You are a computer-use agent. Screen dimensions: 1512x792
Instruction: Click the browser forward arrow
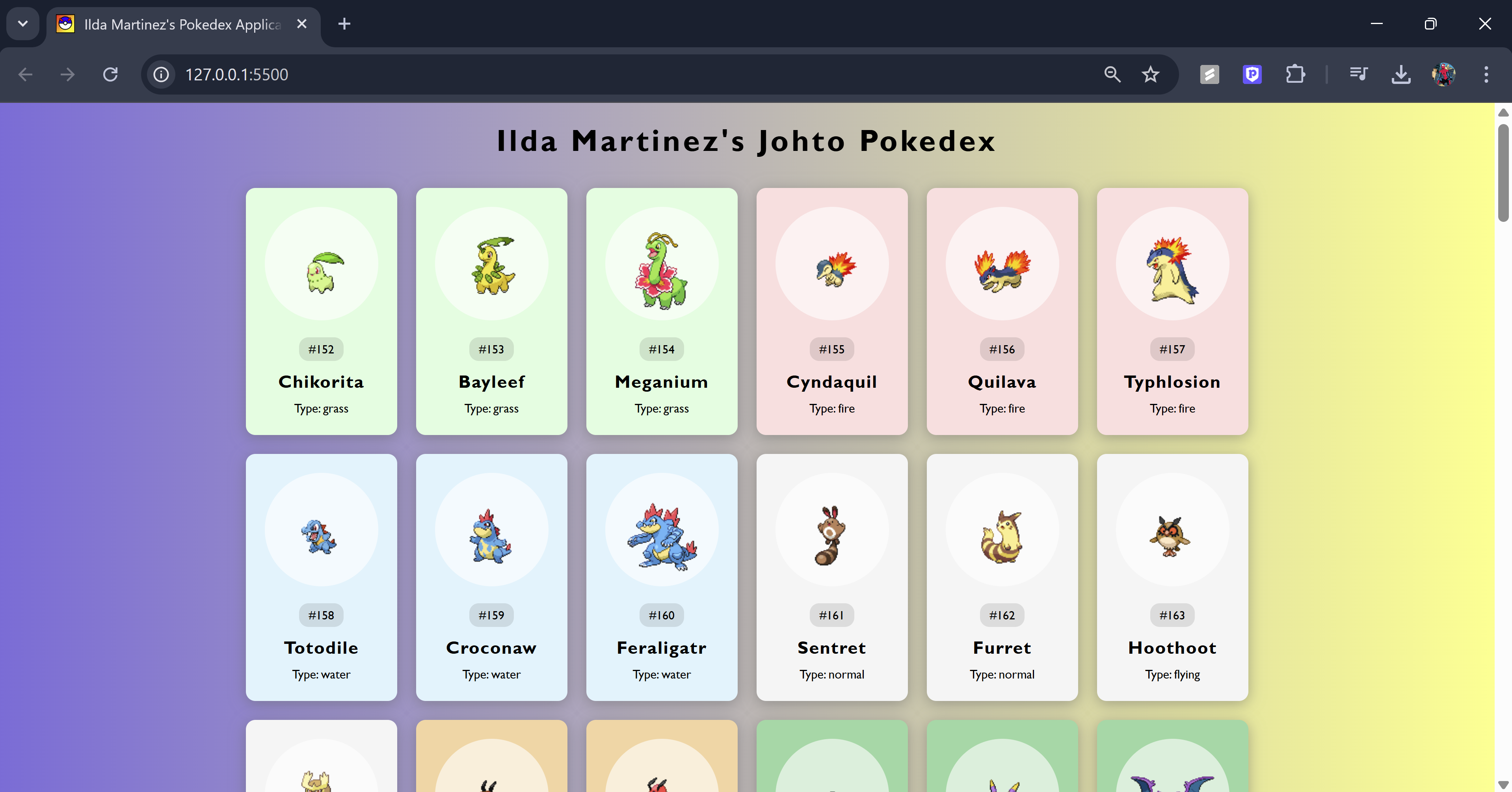pos(67,74)
